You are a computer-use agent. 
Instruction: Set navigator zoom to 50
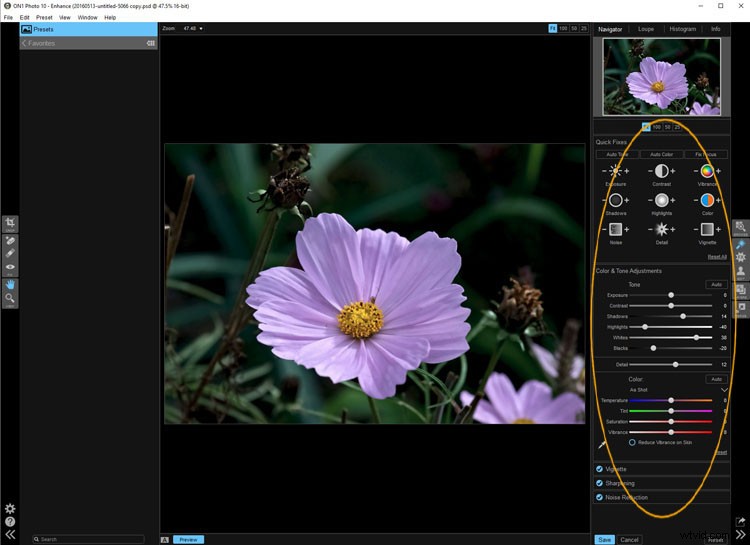[667, 127]
